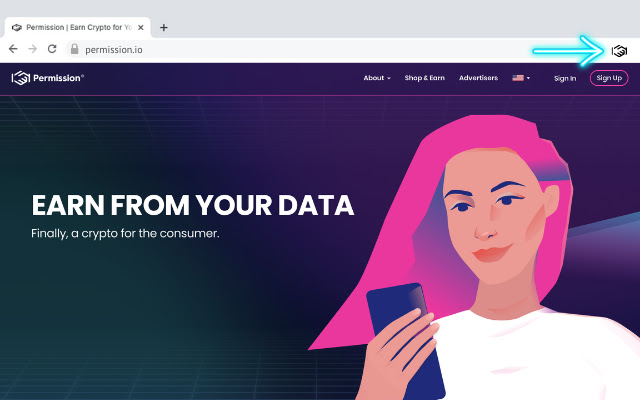This screenshot has height=400, width=640.
Task: Click the Permission wordmark text in header
Action: (58, 78)
